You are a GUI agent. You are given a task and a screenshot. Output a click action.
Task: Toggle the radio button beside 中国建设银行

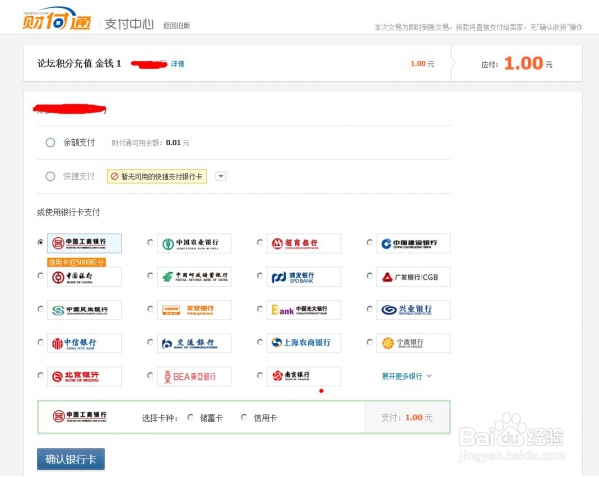[369, 242]
